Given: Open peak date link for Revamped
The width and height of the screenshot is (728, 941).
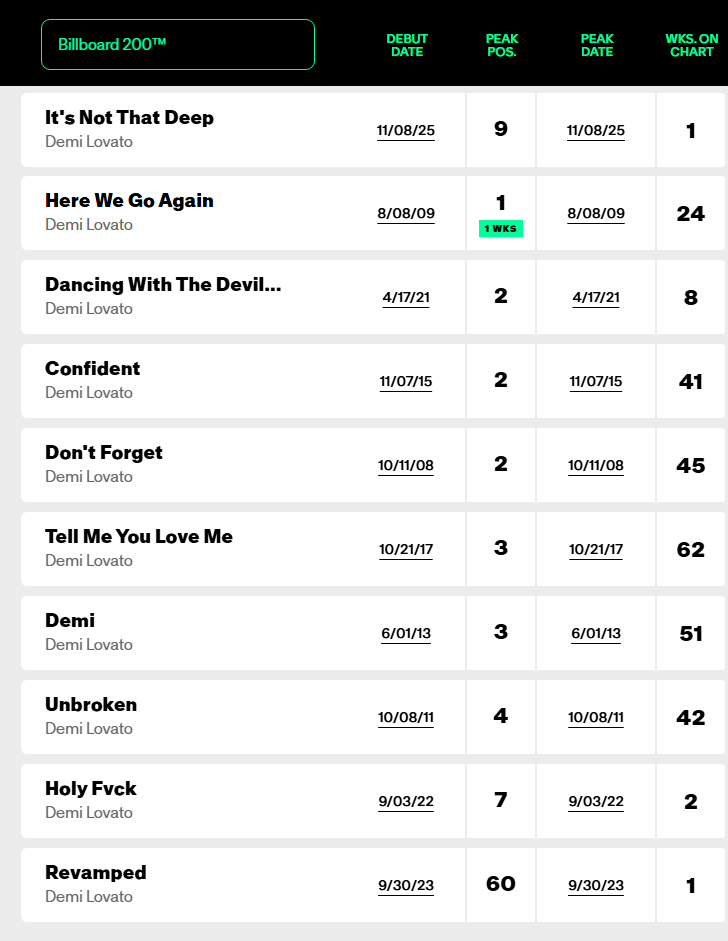Looking at the screenshot, I should coord(596,886).
